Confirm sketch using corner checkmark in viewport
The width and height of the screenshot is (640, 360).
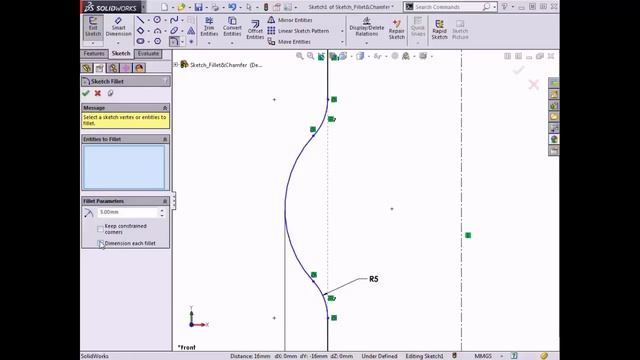pyautogui.click(x=518, y=70)
